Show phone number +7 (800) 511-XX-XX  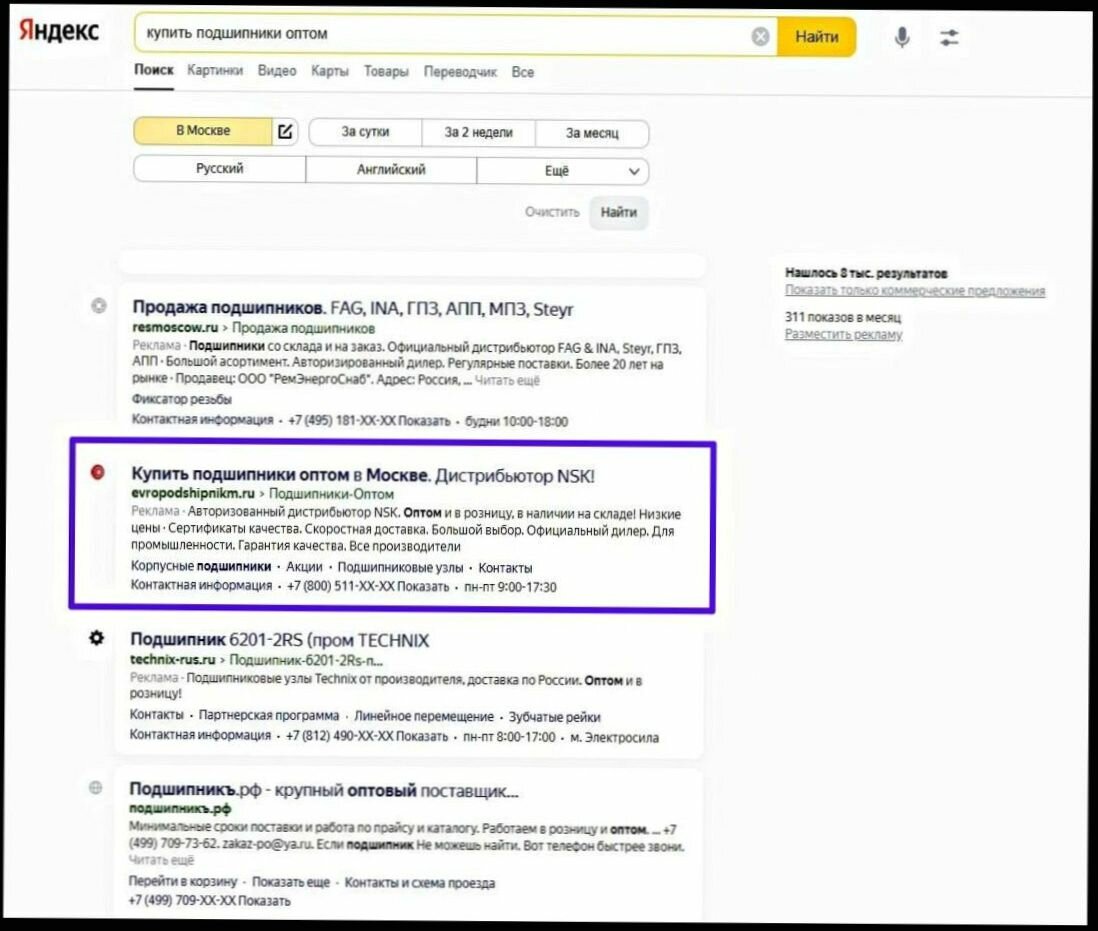[368, 587]
